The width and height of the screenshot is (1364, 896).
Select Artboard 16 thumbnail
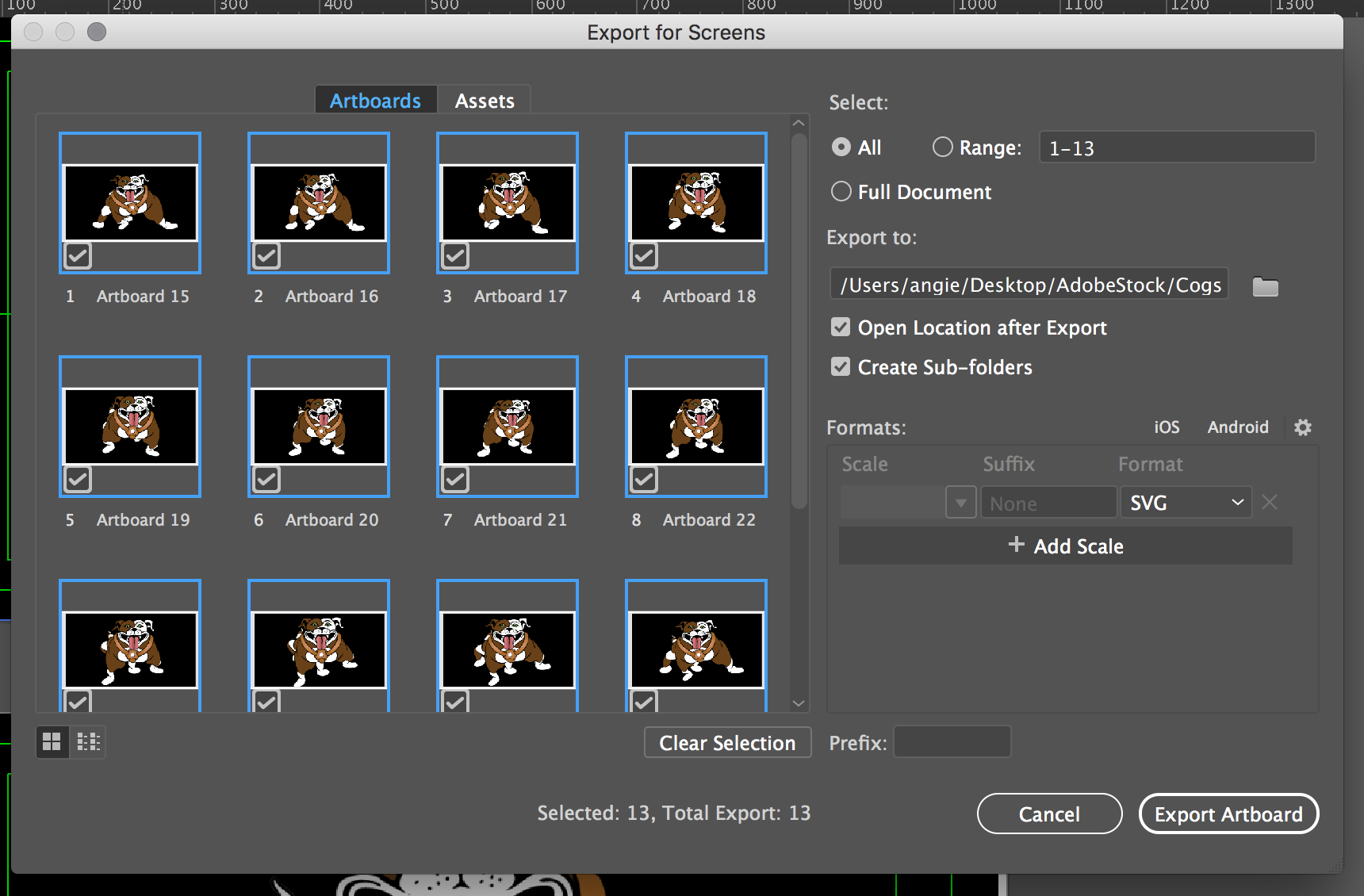click(x=319, y=202)
